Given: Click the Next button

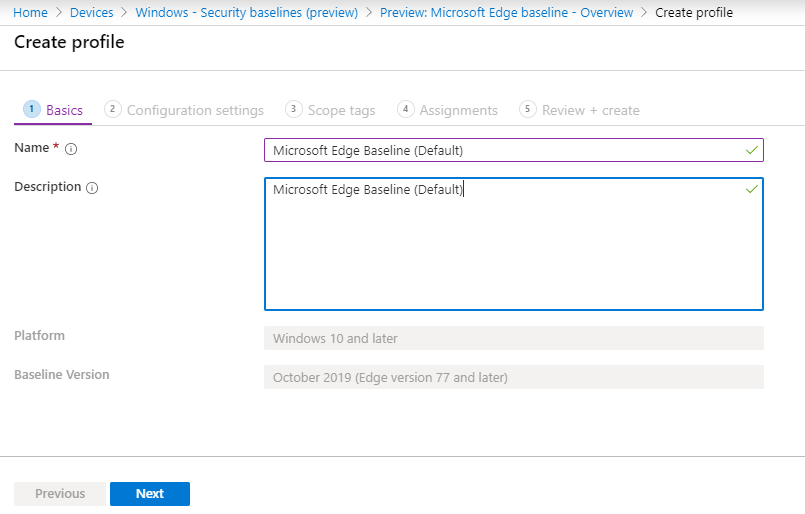Looking at the screenshot, I should [150, 493].
